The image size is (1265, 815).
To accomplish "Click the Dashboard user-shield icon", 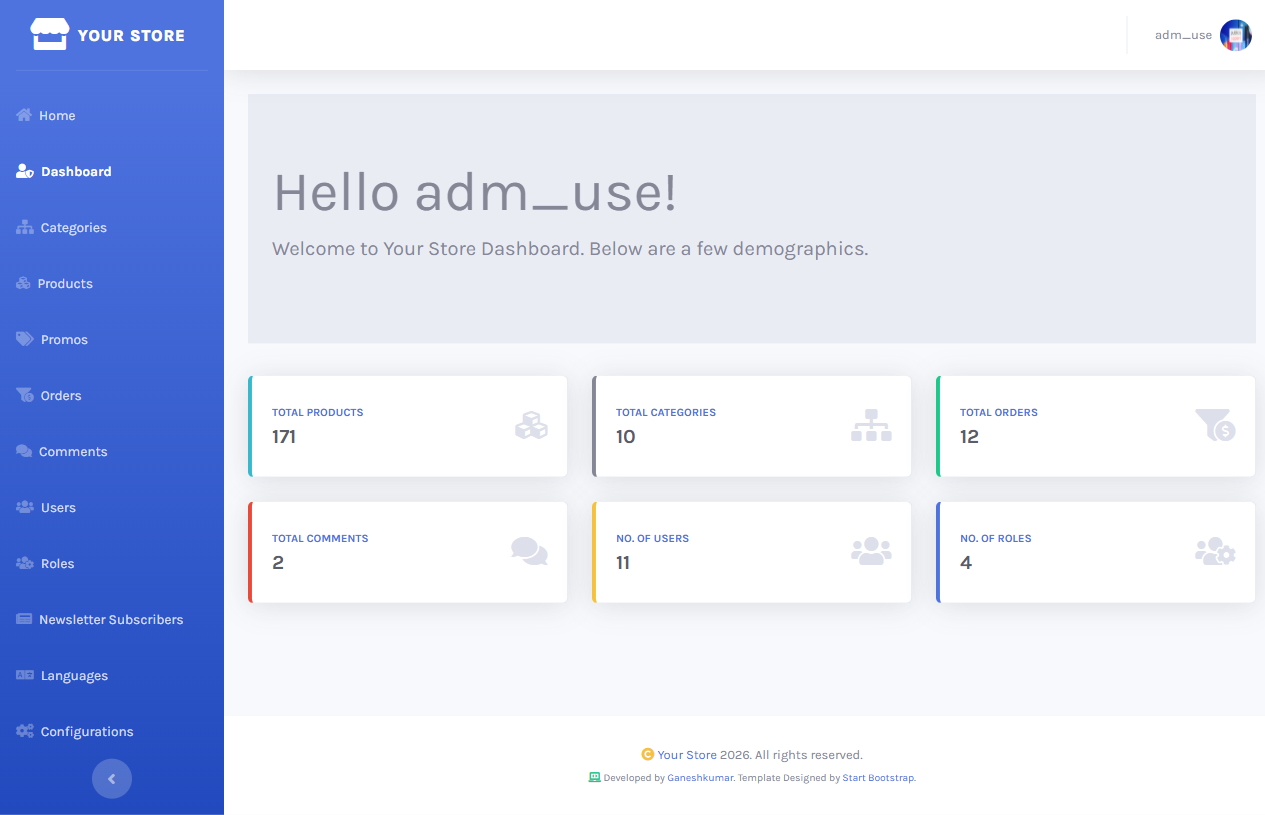I will tap(26, 171).
